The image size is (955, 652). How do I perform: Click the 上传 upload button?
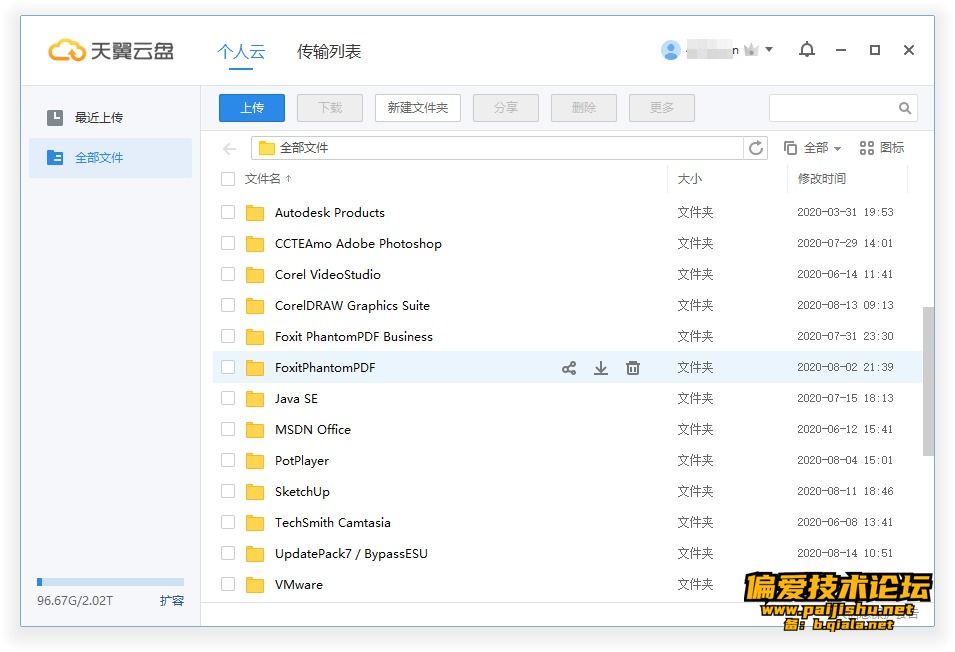[252, 108]
